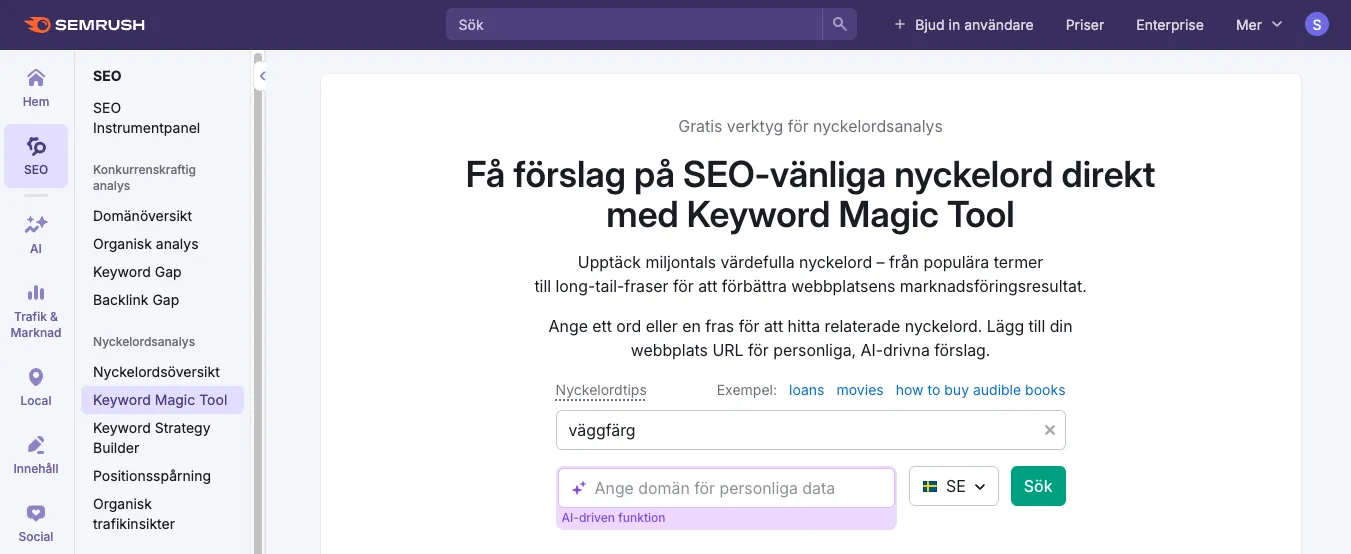Click the Nyckelordtips label
Image resolution: width=1351 pixels, height=554 pixels.
pyautogui.click(x=601, y=390)
